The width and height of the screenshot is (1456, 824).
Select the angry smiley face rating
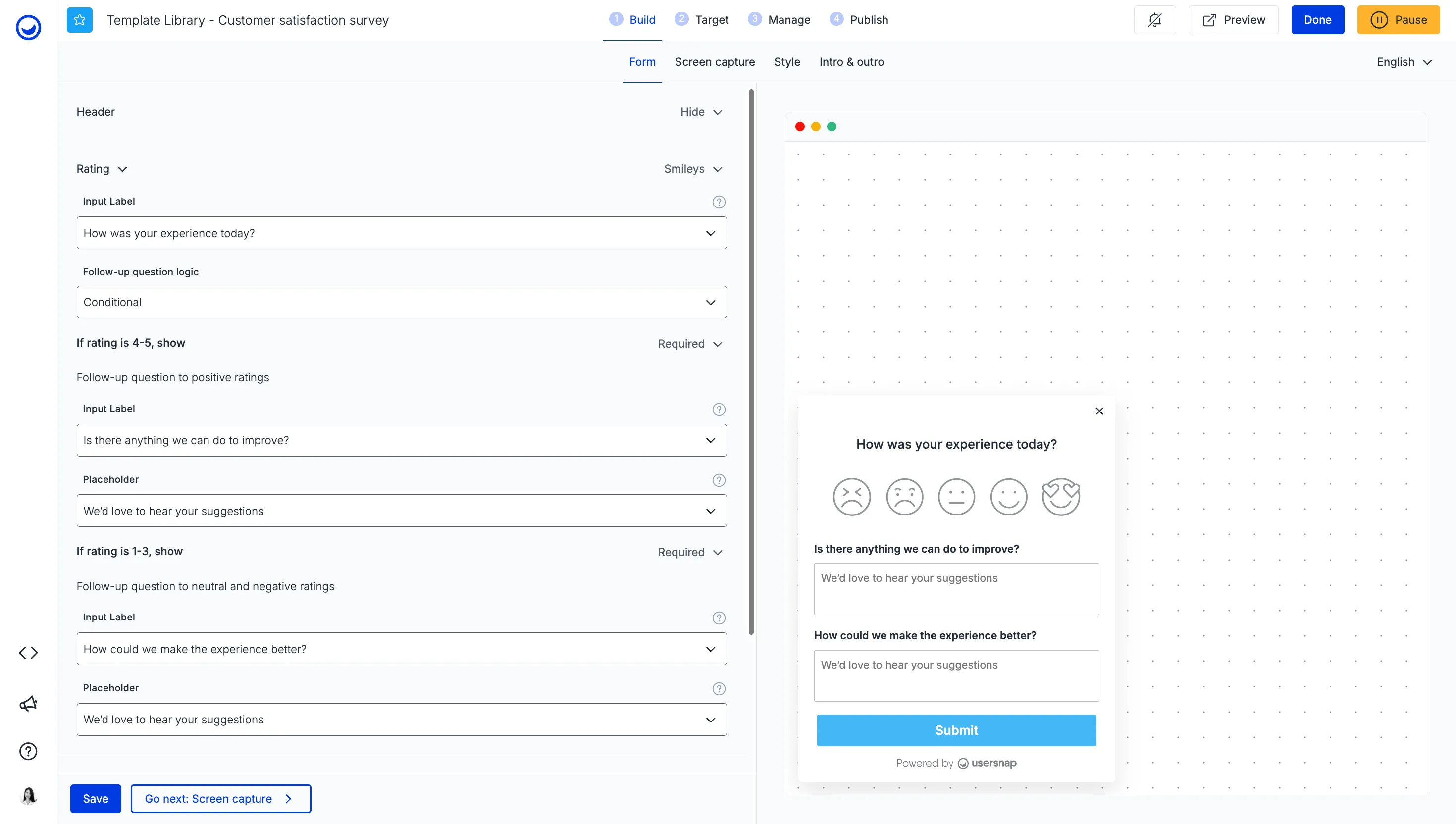pos(851,497)
